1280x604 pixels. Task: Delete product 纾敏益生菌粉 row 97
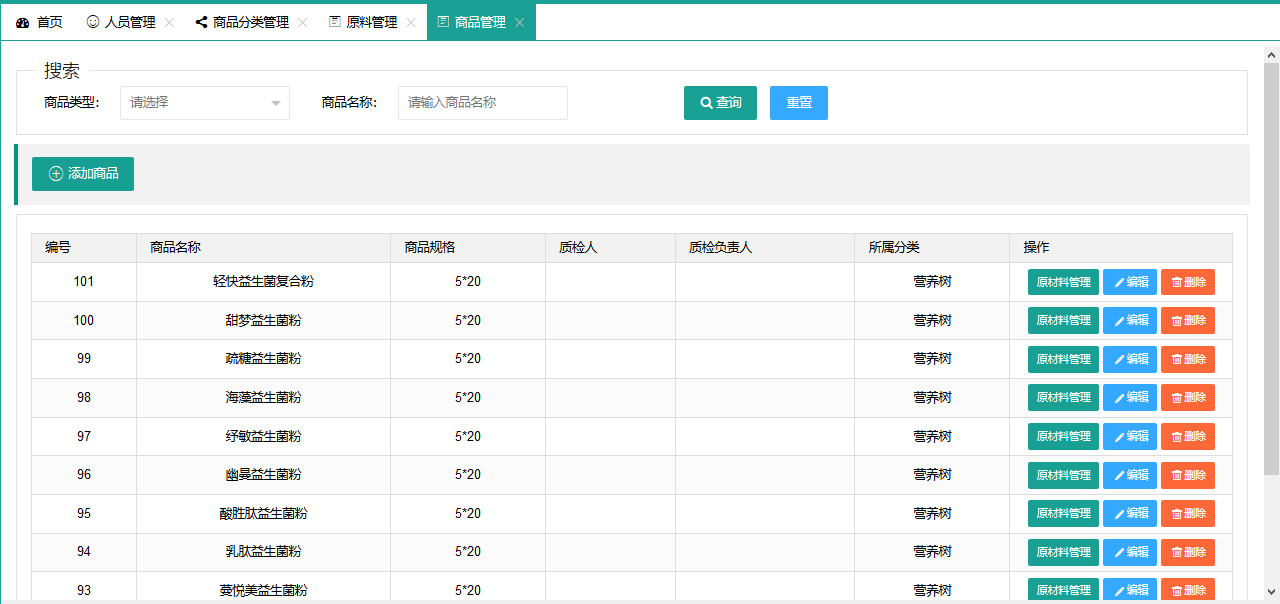(x=1187, y=437)
